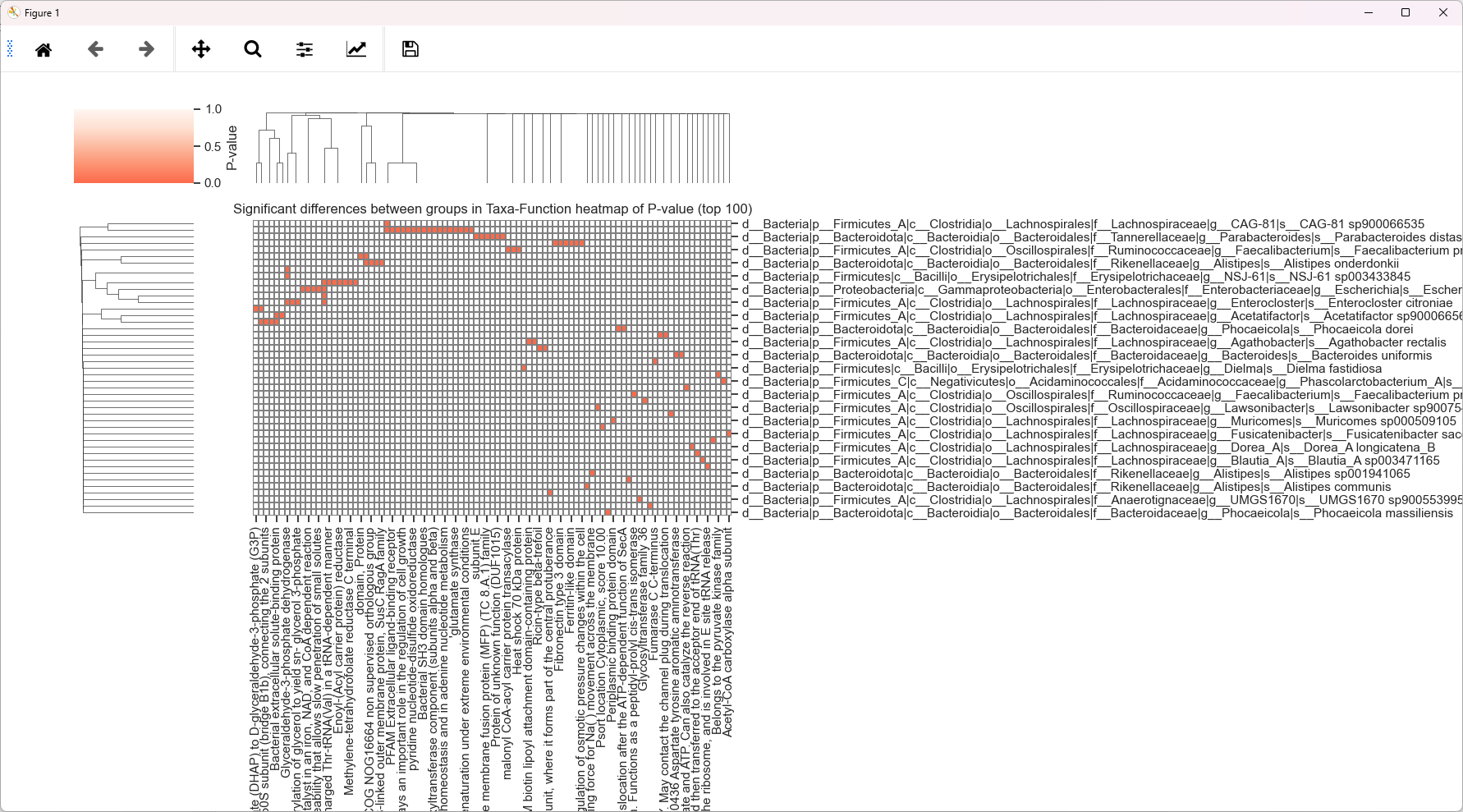Click the Fumarase C C-terminus column label
This screenshot has width=1463, height=812.
click(654, 594)
